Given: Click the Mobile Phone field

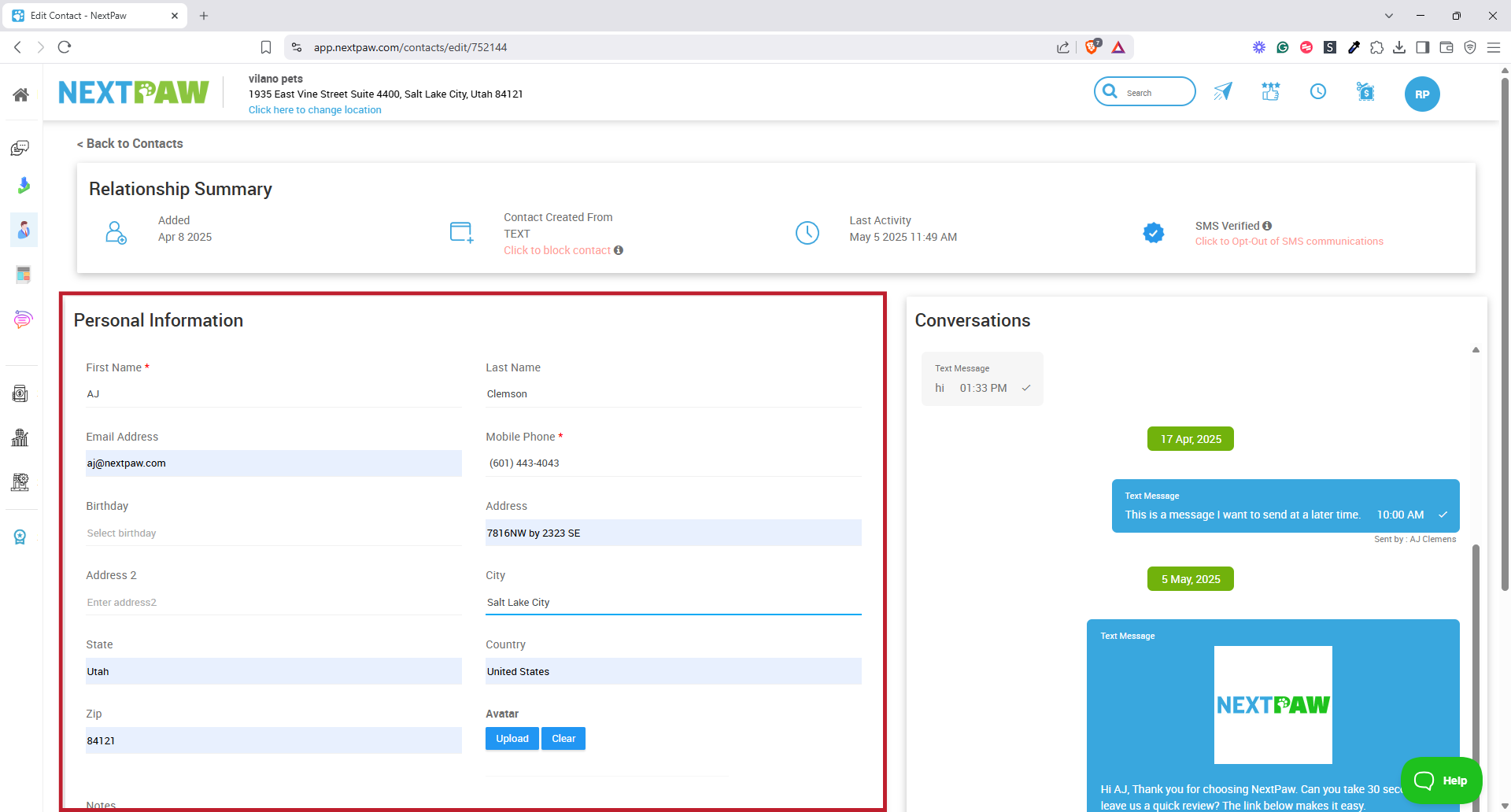Looking at the screenshot, I should pyautogui.click(x=674, y=463).
